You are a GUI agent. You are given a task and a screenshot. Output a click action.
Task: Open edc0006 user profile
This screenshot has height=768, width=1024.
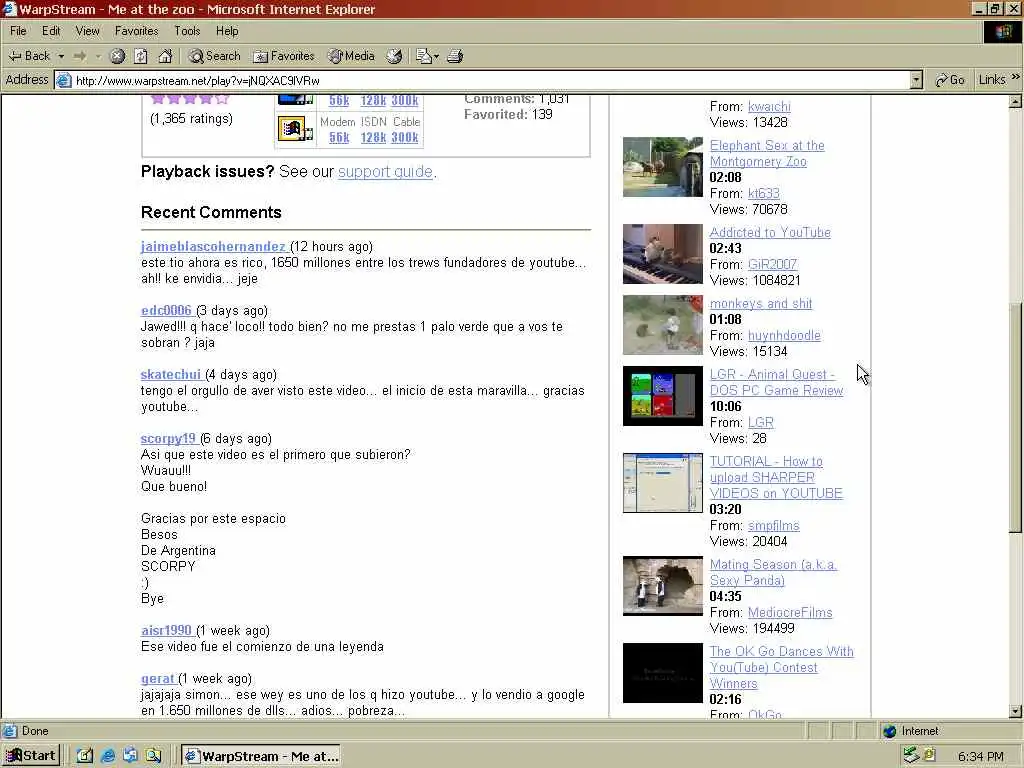tap(167, 310)
